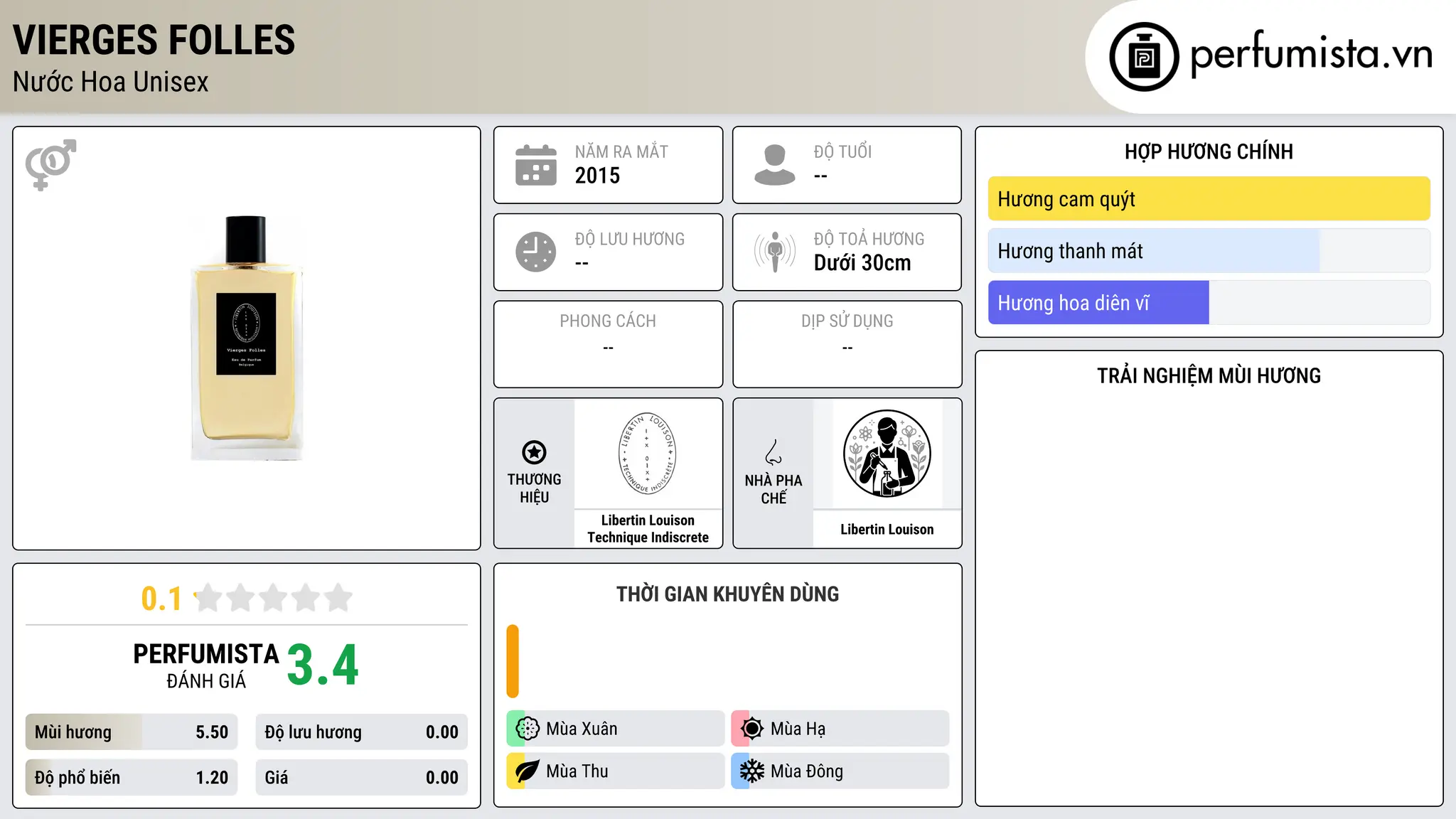This screenshot has height=819, width=1456.
Task: Click the perfumer nose icon
Action: [773, 451]
